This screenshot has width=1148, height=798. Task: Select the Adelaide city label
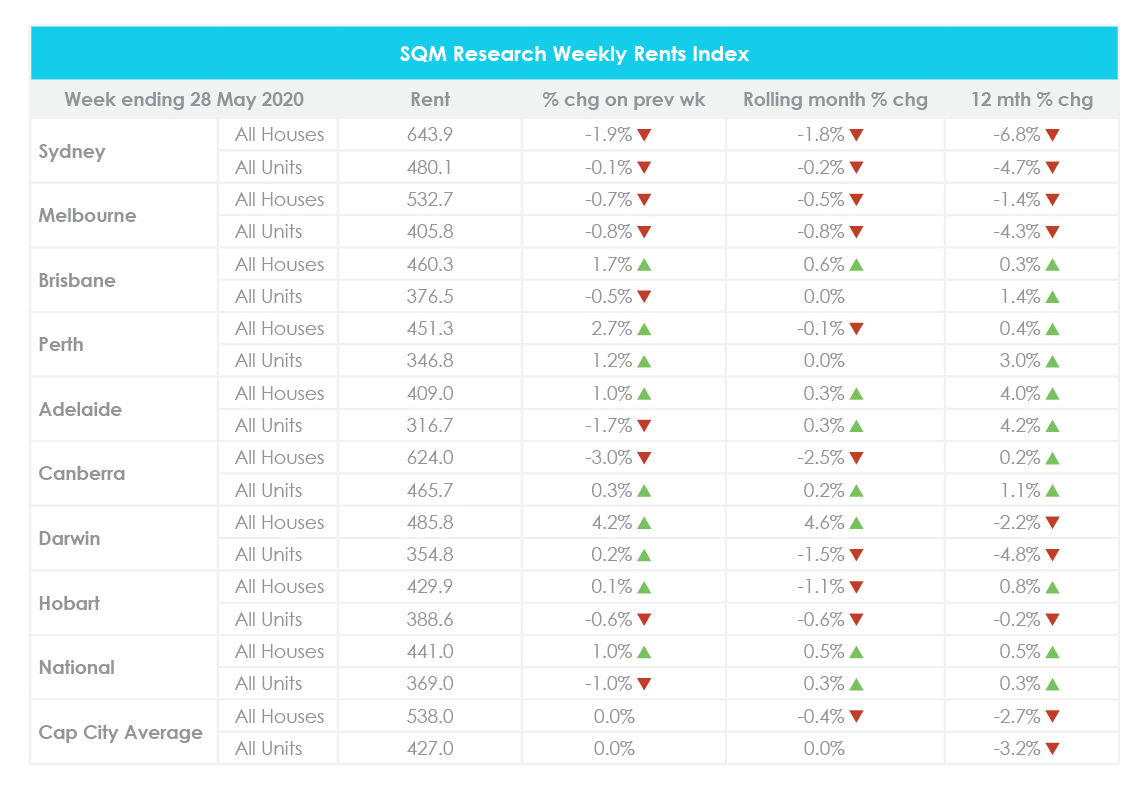click(80, 409)
